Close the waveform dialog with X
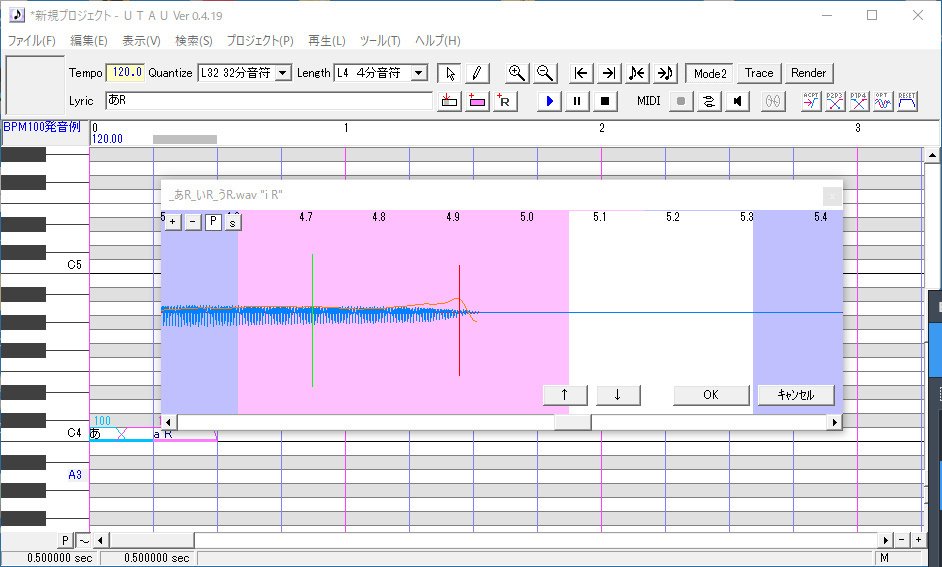 click(x=832, y=196)
